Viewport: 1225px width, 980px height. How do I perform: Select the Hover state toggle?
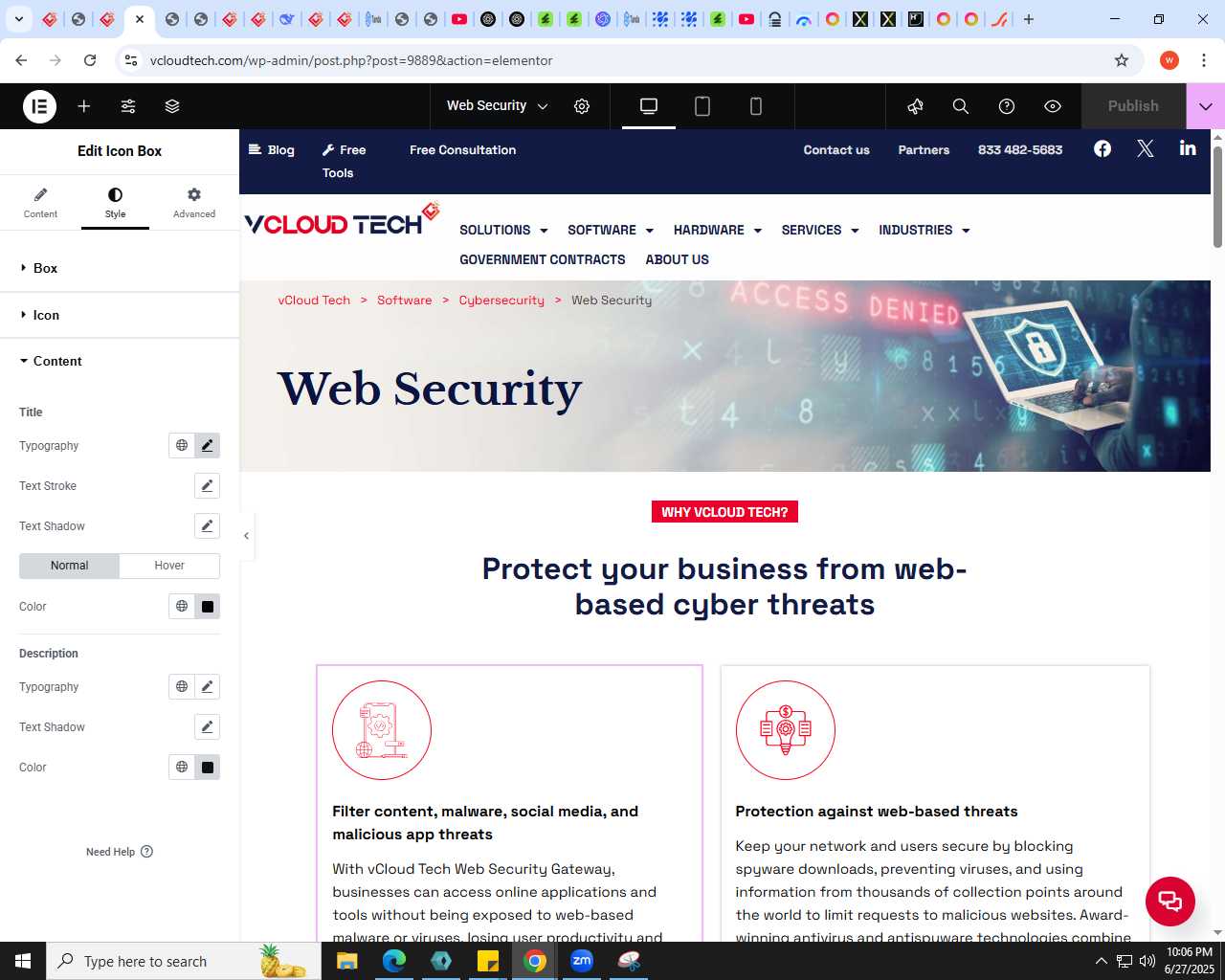pos(169,566)
